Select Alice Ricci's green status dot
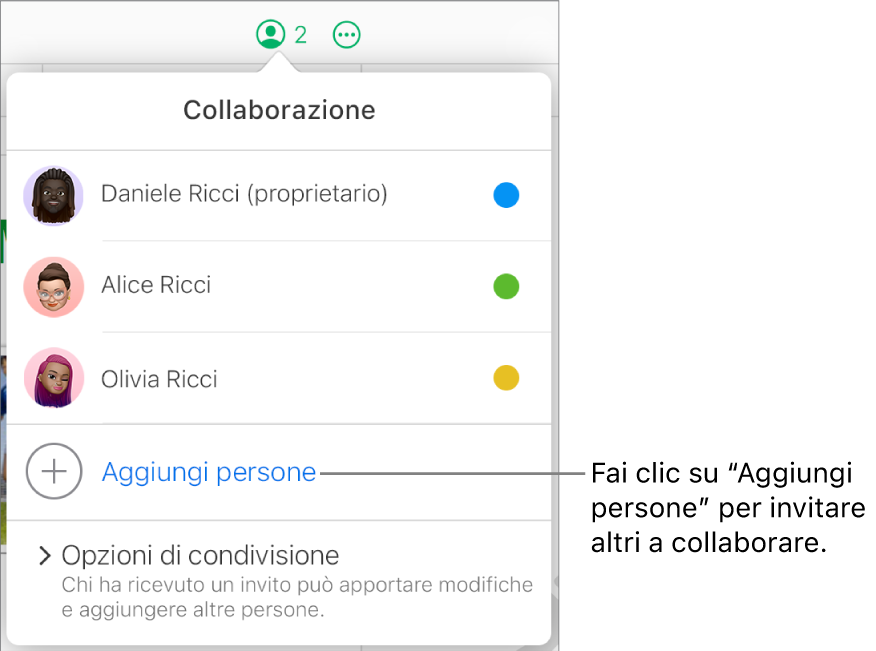876x651 pixels. click(506, 287)
